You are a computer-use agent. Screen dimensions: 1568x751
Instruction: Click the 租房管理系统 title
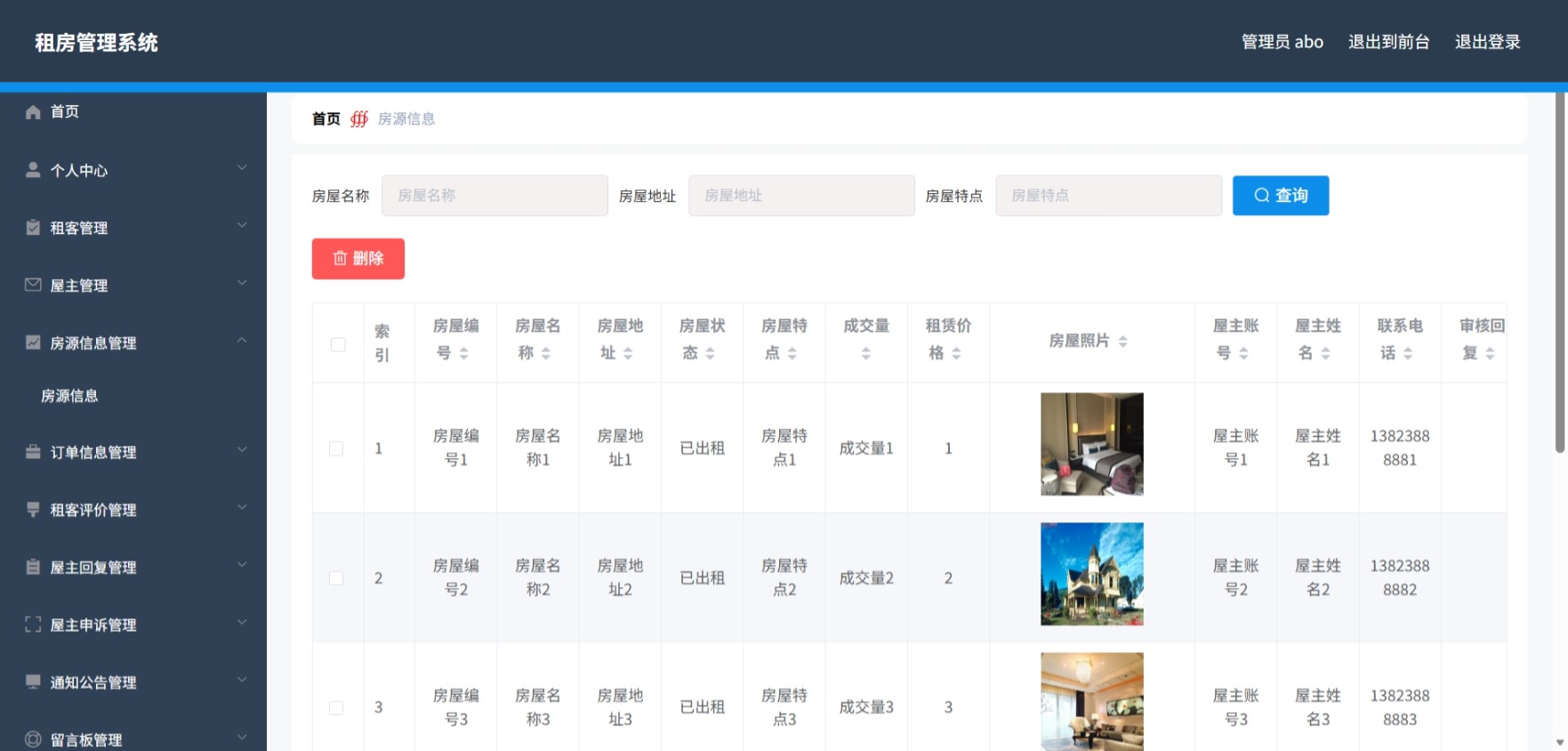click(x=96, y=43)
